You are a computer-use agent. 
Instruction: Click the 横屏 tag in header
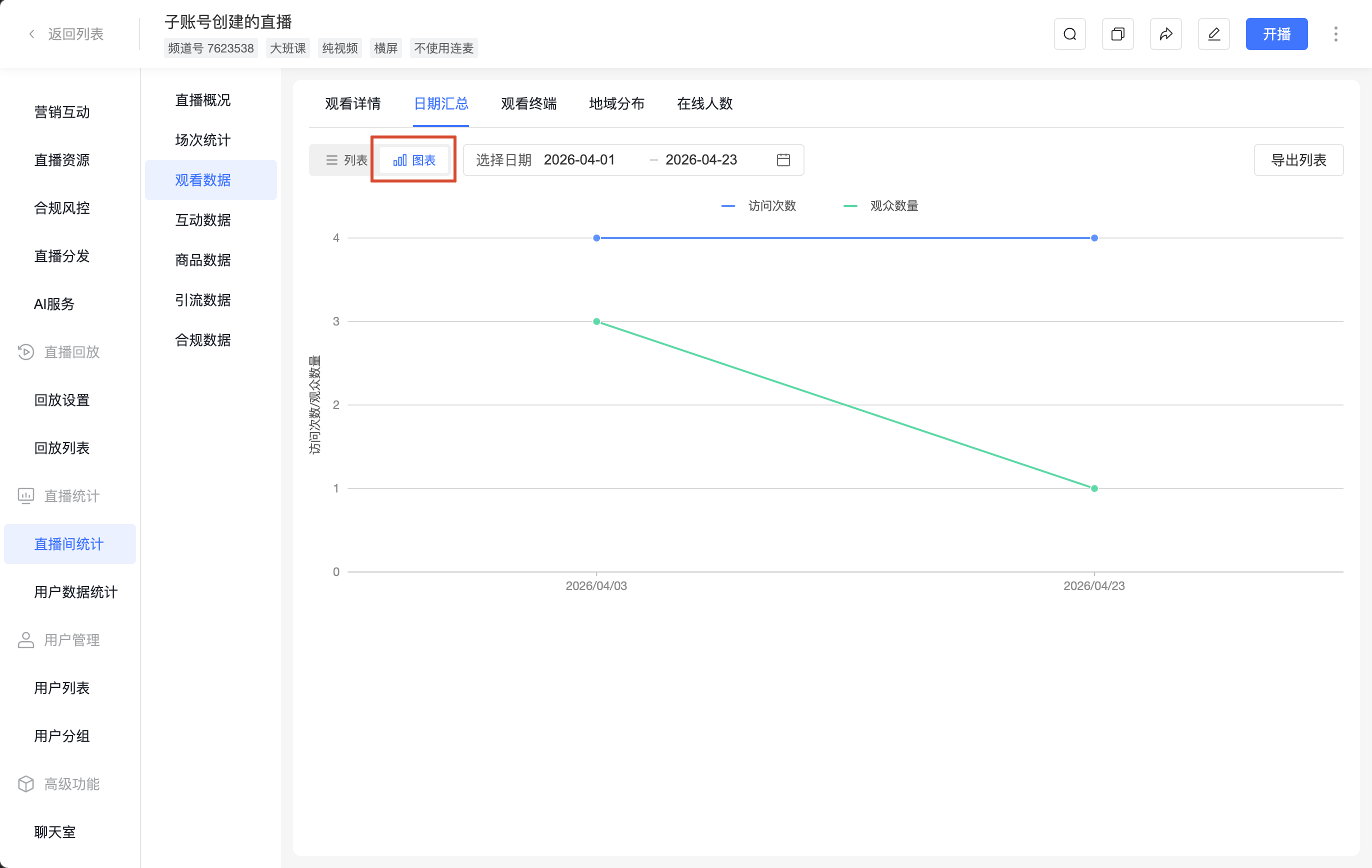385,48
